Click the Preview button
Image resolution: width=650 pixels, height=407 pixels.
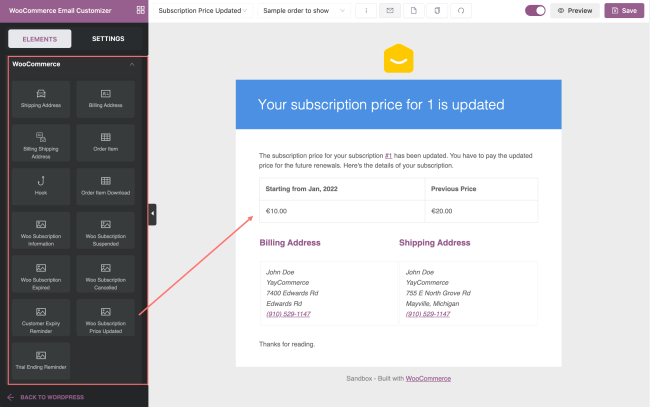[x=575, y=10]
